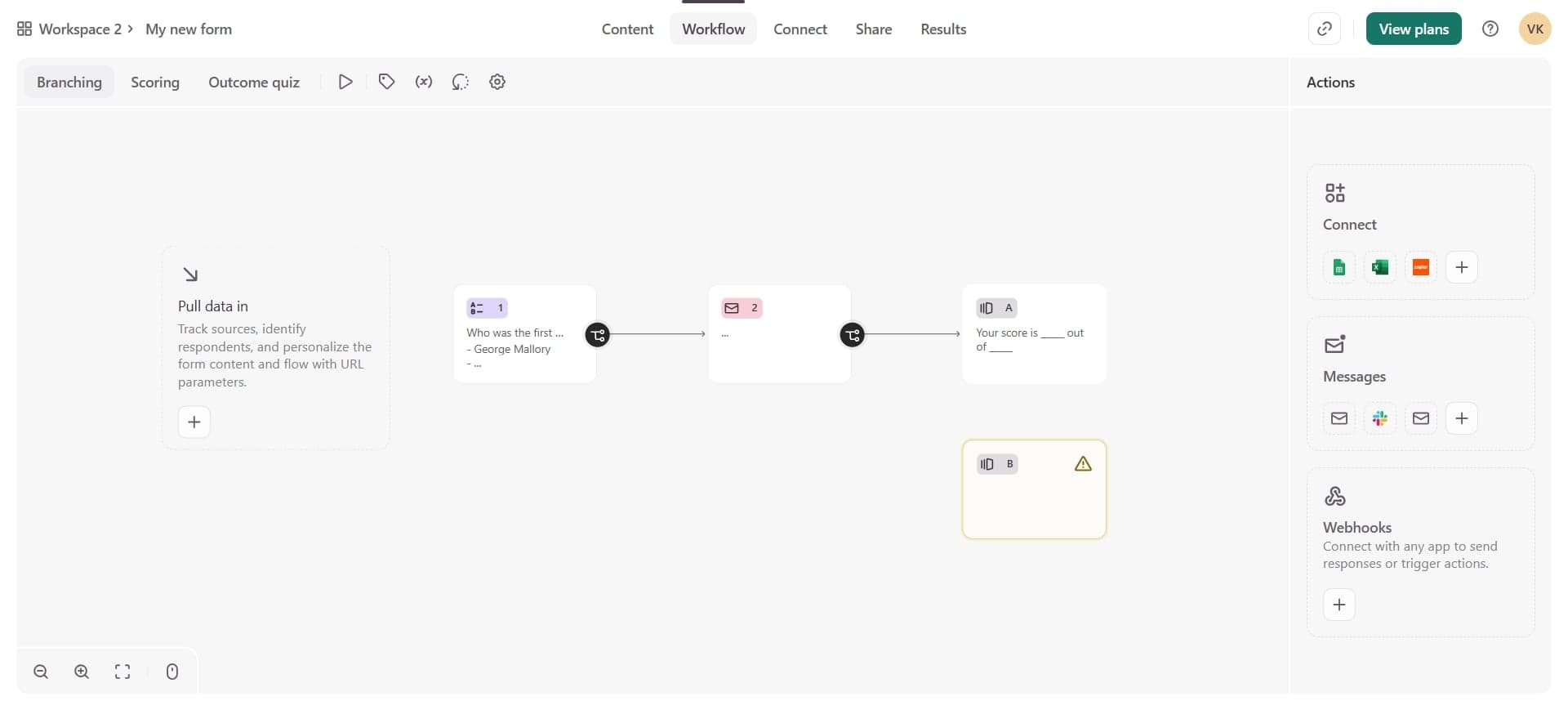Click the View plans button

pos(1414,29)
